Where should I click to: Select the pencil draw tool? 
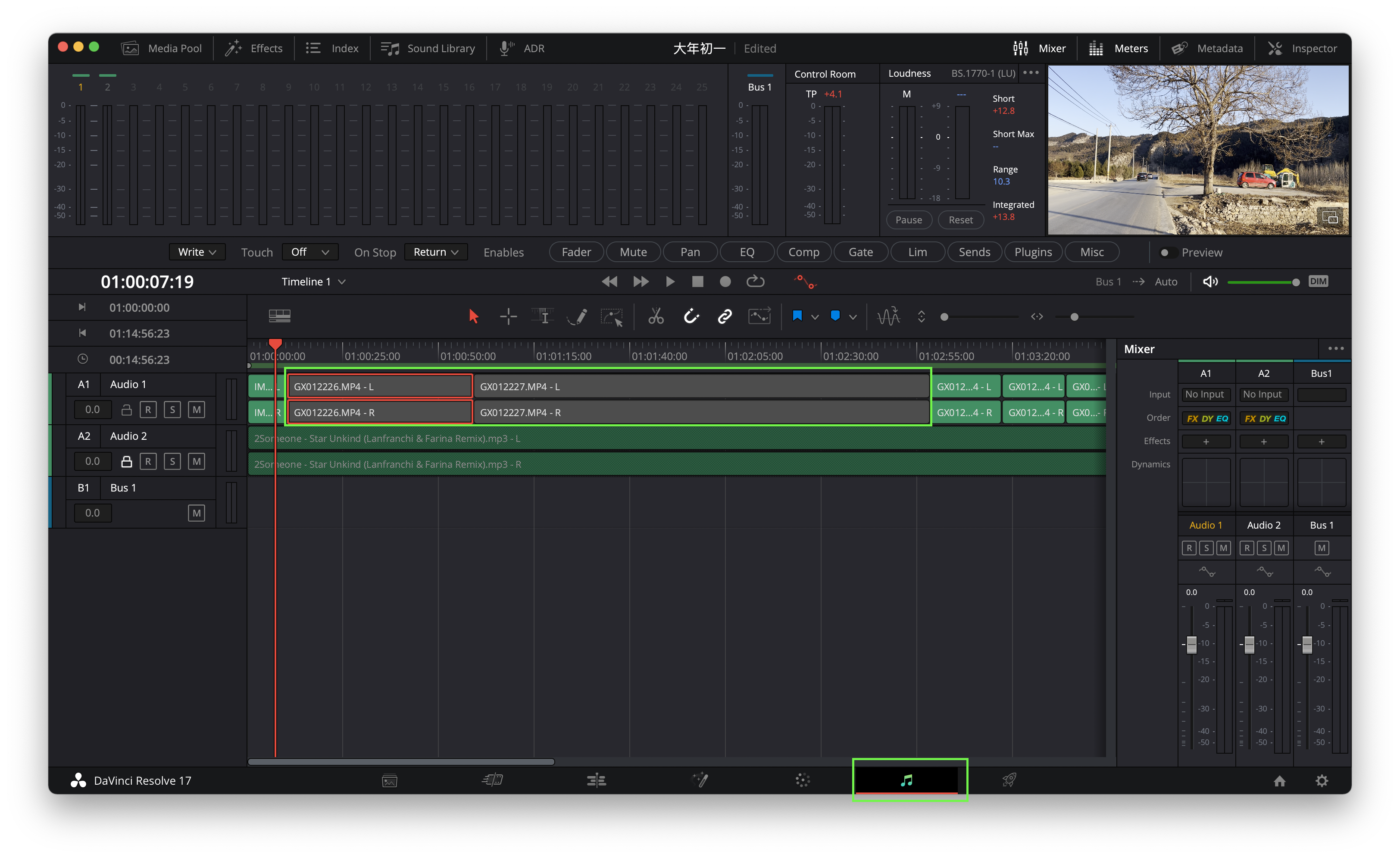[577, 316]
